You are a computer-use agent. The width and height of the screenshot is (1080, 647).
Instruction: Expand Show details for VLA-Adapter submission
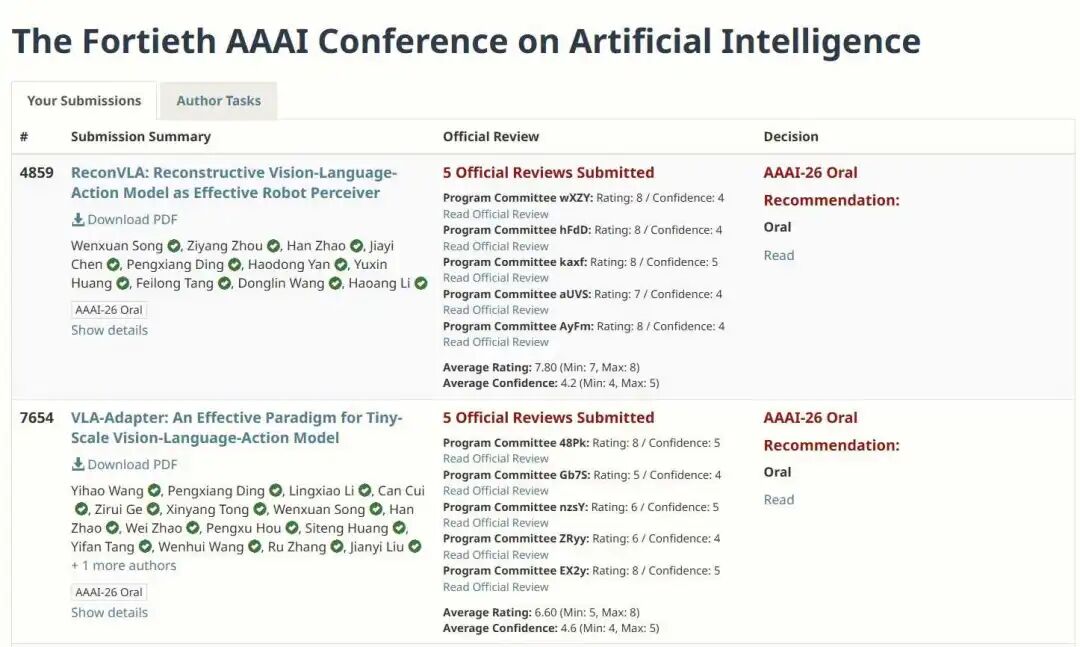[109, 612]
